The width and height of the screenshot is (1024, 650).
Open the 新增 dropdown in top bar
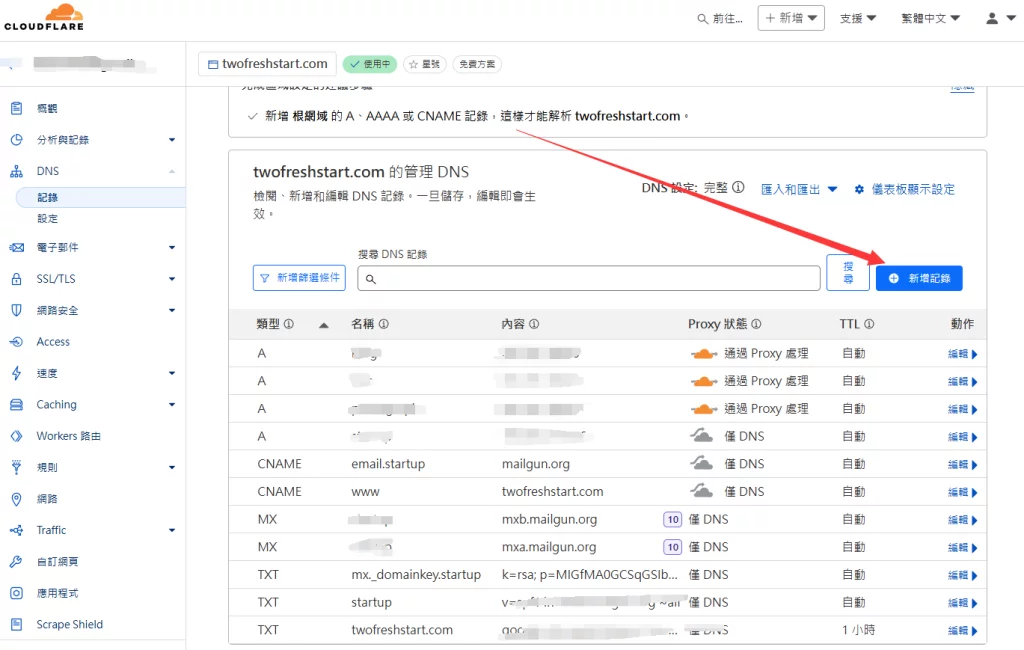click(791, 18)
